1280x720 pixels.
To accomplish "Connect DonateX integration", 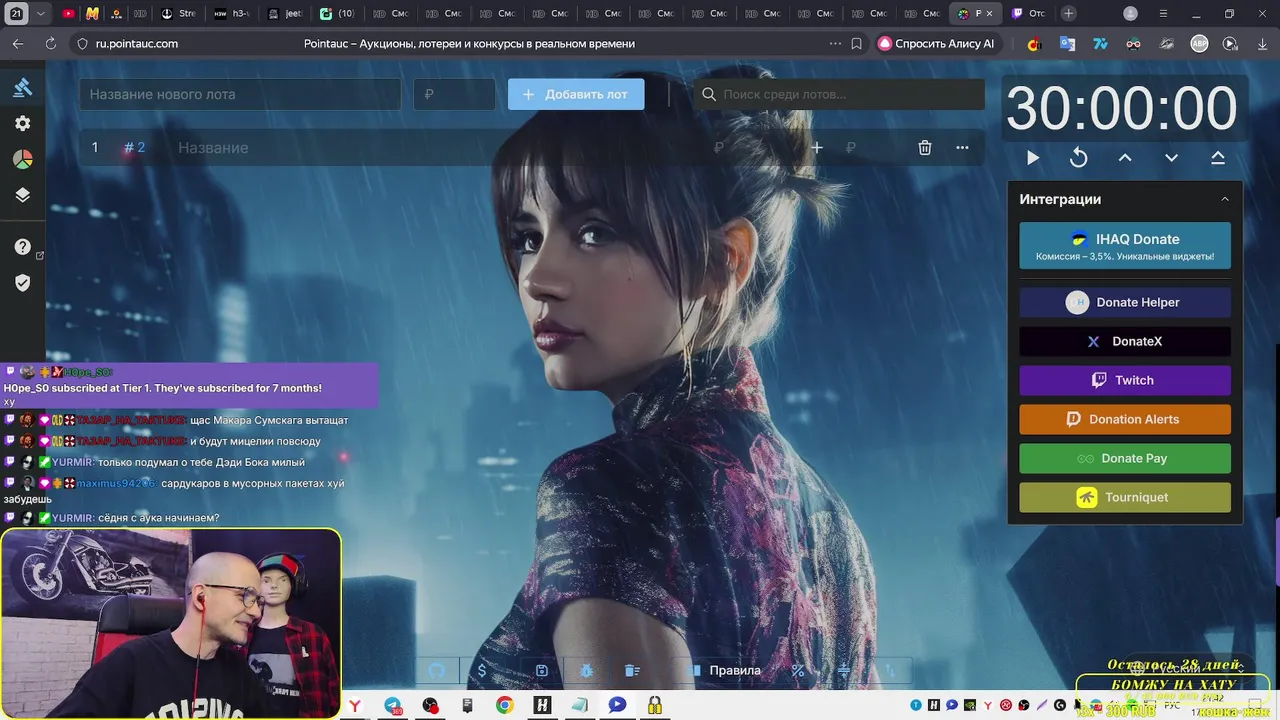I will [x=1125, y=341].
